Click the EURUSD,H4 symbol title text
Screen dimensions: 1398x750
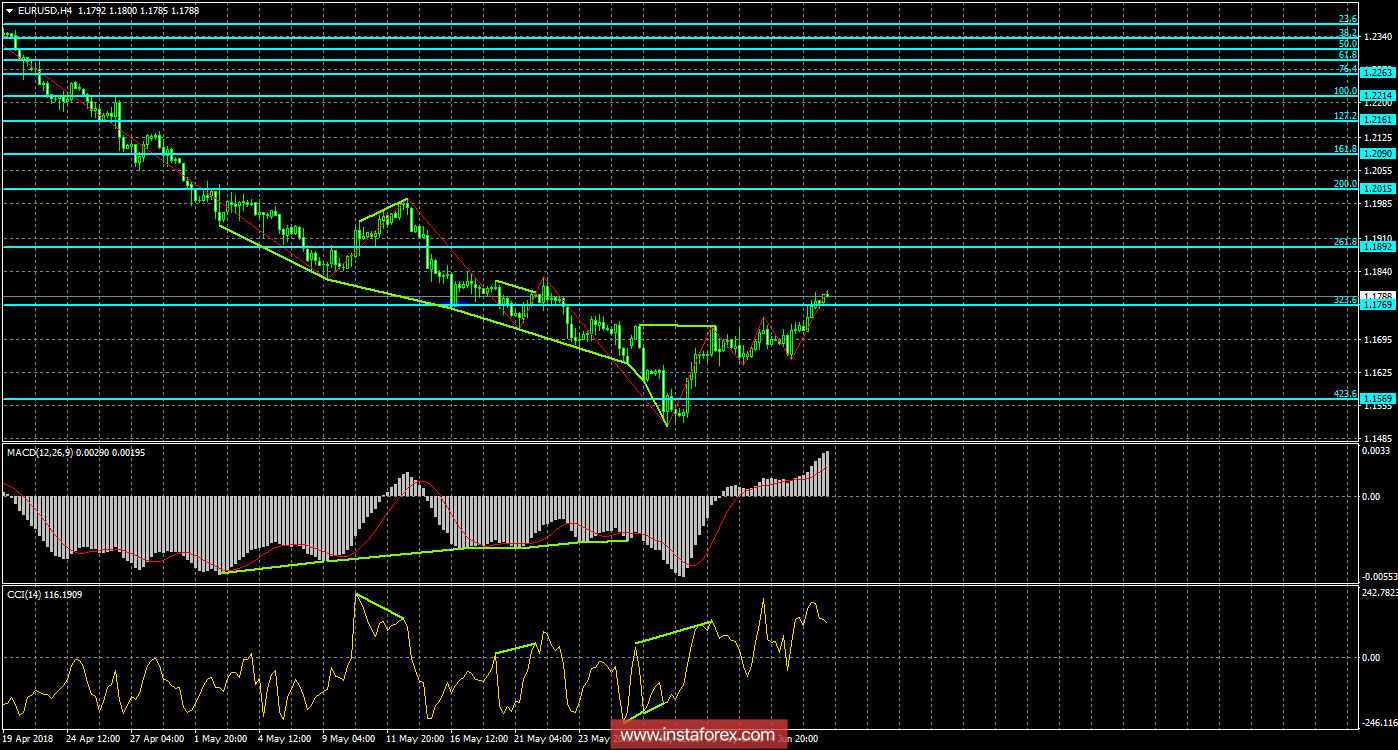[x=43, y=11]
